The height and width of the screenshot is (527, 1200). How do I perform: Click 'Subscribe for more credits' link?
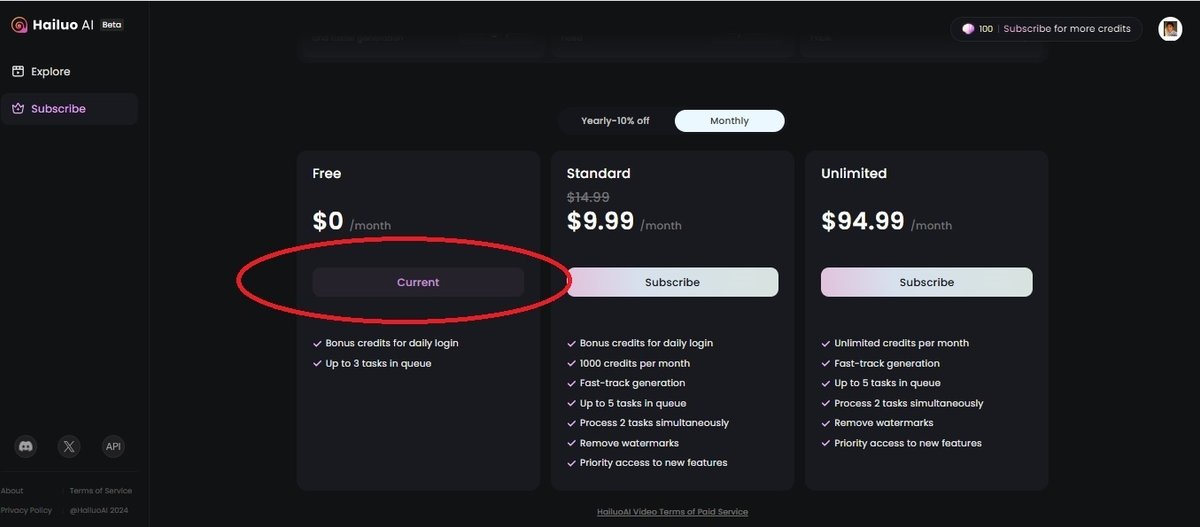pos(1067,29)
